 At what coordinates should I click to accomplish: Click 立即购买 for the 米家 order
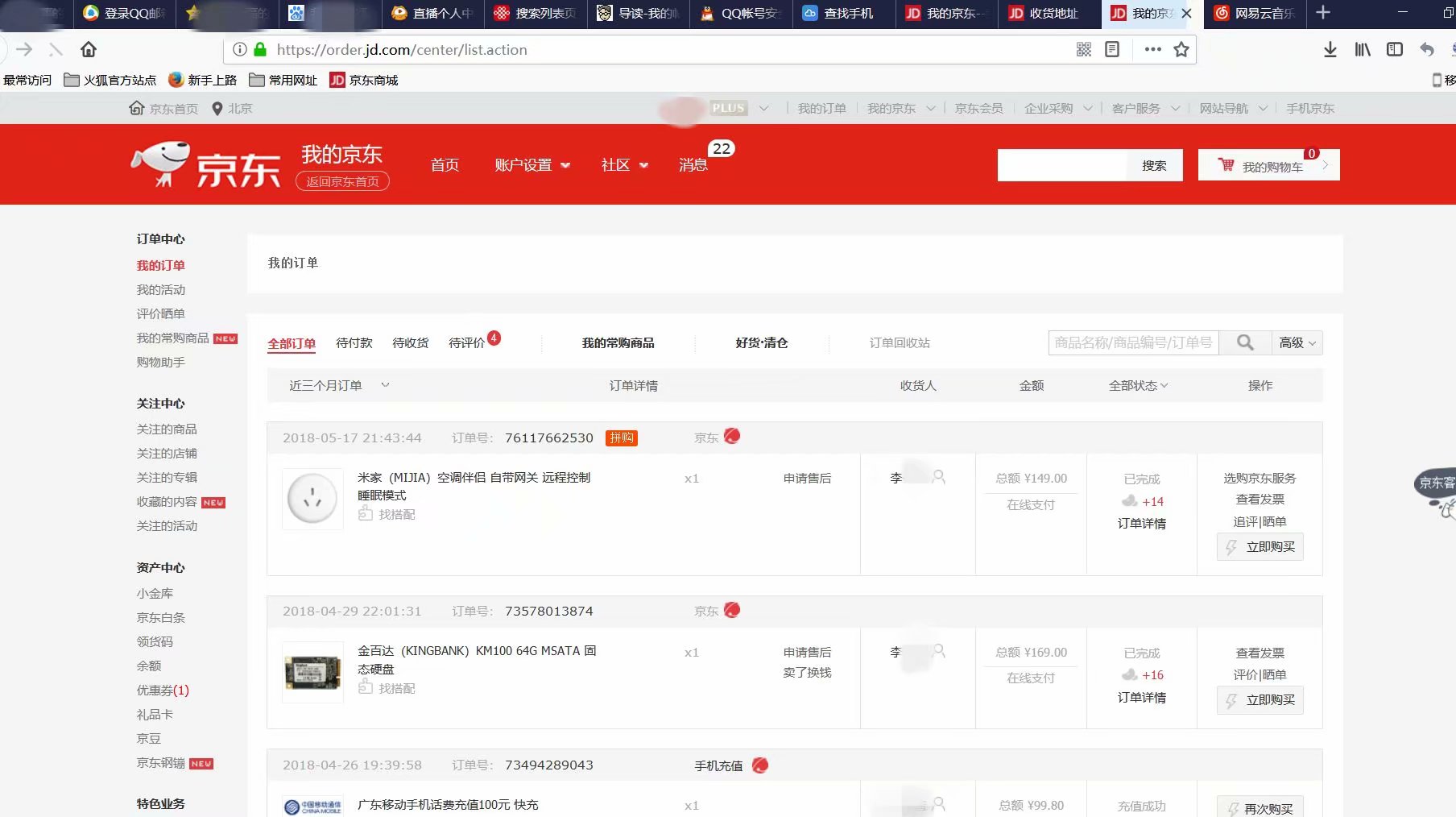click(x=1260, y=547)
